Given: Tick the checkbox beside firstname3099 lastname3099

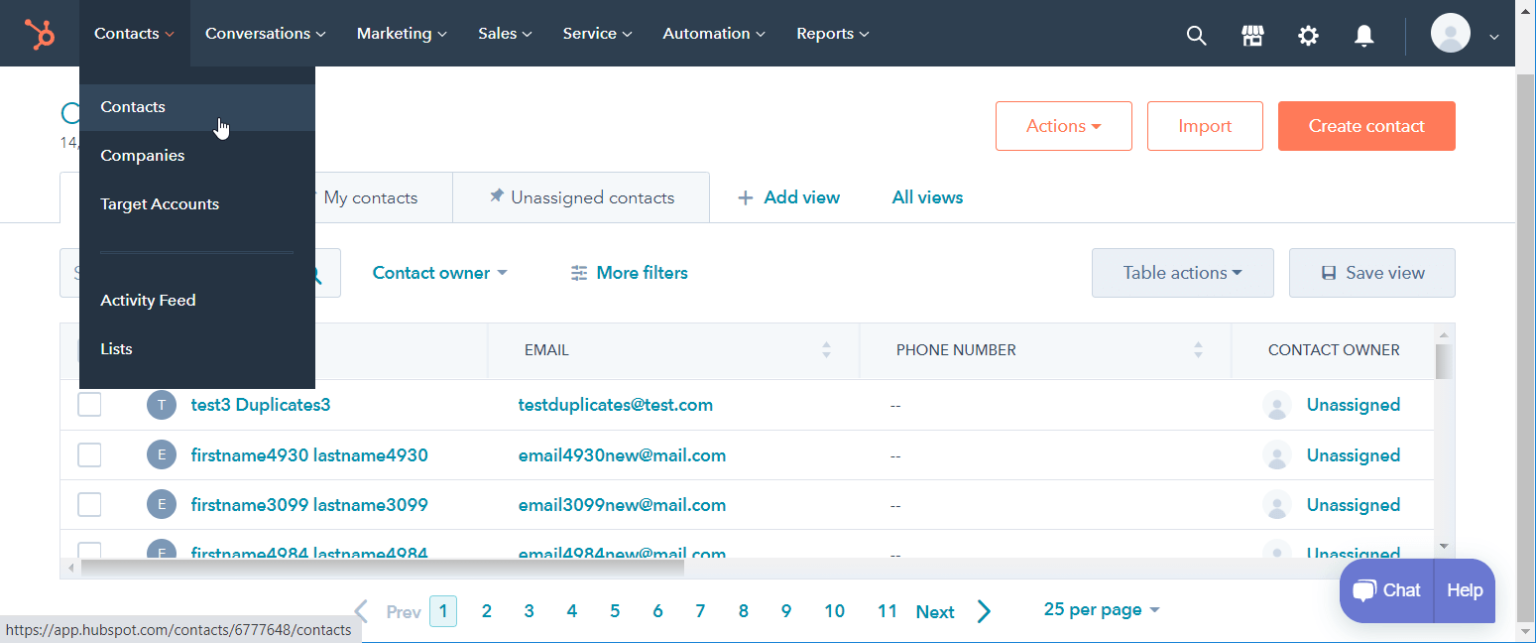Looking at the screenshot, I should pos(89,504).
